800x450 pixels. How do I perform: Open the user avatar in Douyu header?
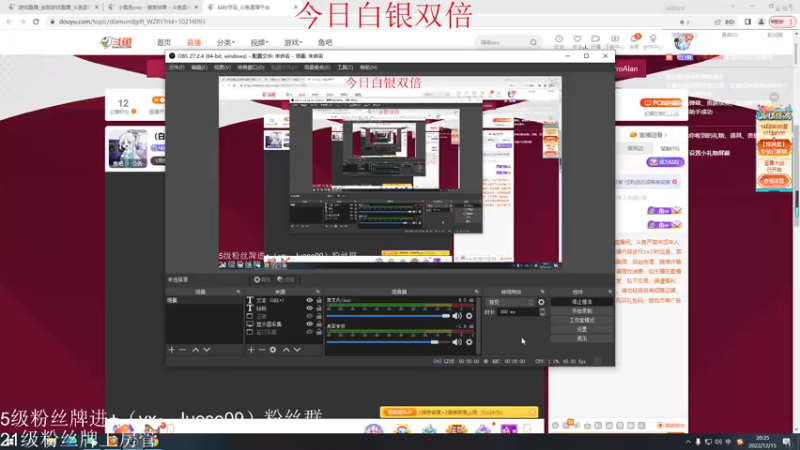point(682,42)
